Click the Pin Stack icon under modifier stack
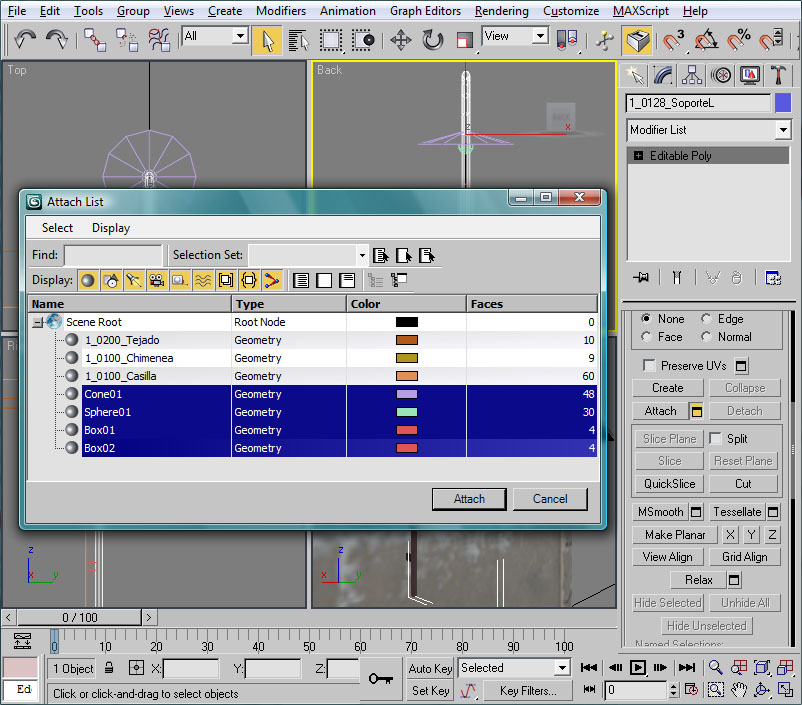This screenshot has height=705, width=802. [x=641, y=277]
